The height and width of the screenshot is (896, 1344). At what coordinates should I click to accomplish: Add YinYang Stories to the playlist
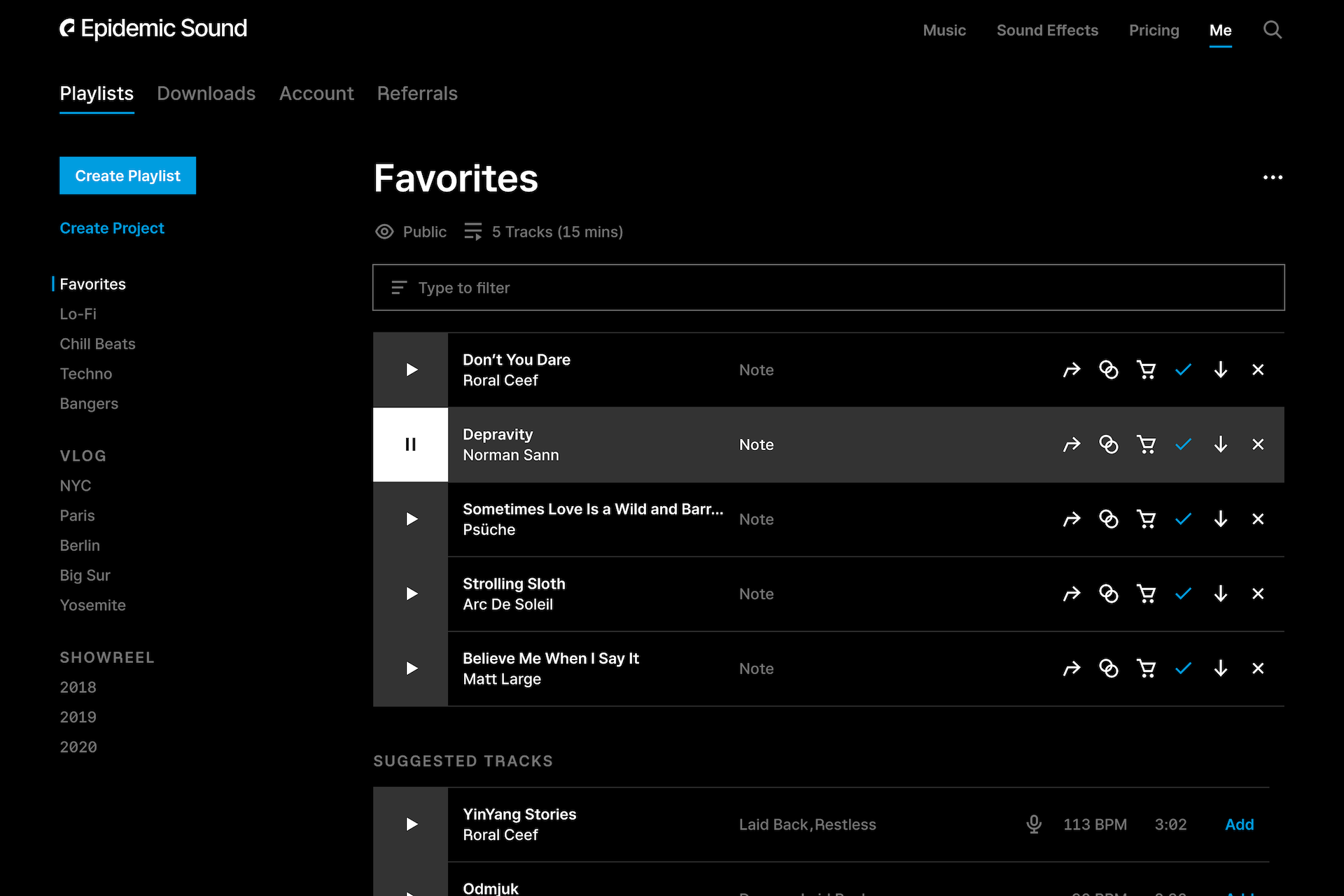point(1239,825)
